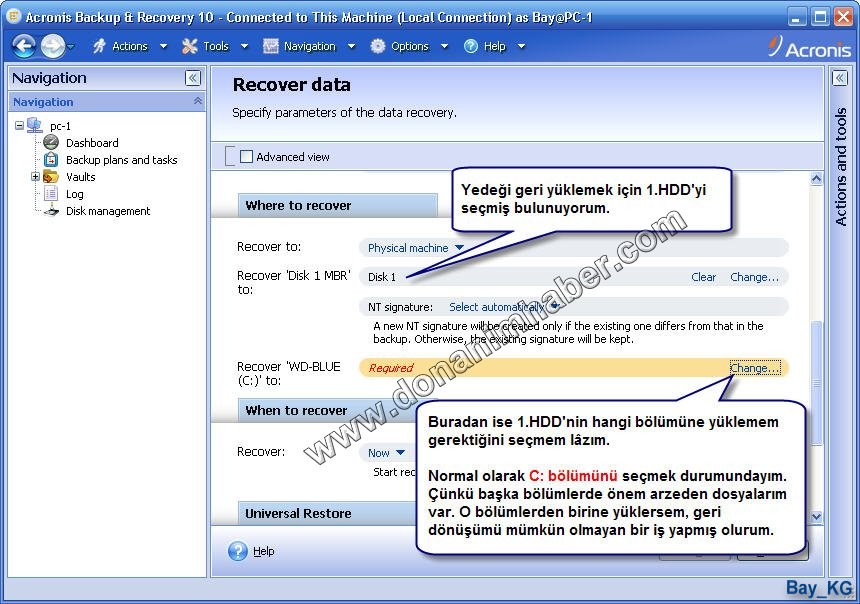Expand Actions and tools side pane
860x604 pixels.
[x=840, y=78]
